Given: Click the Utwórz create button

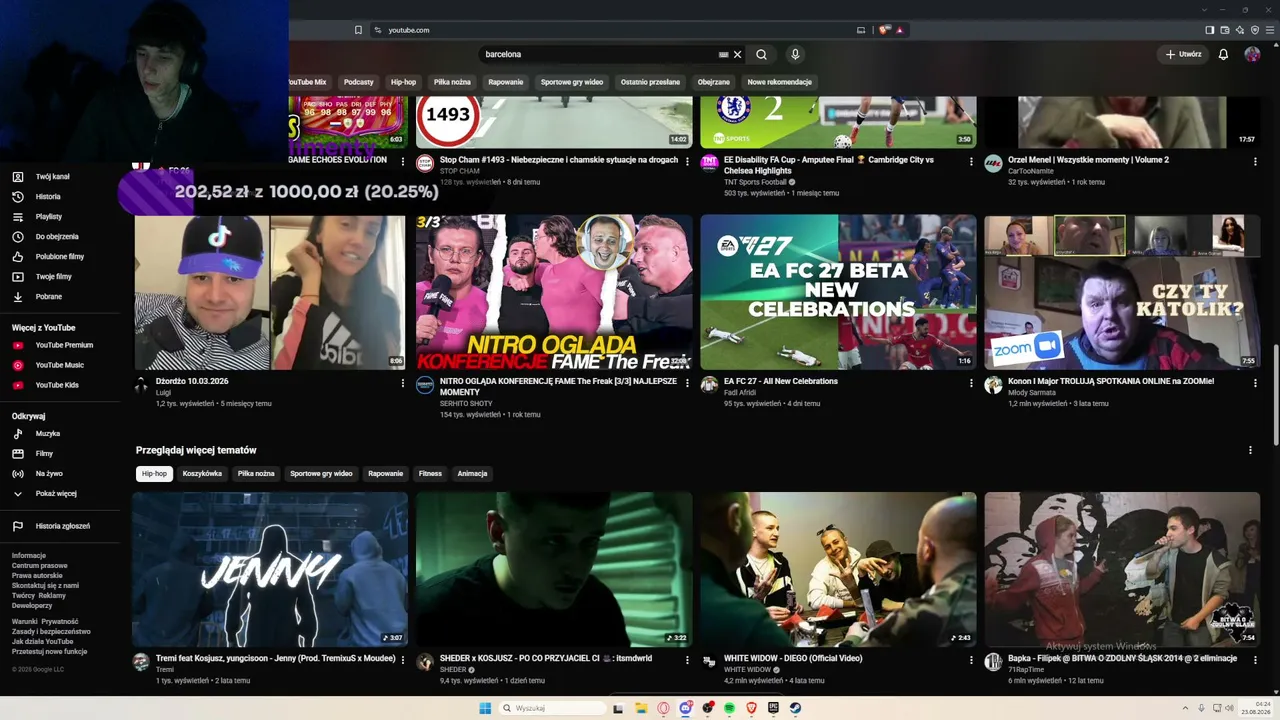Looking at the screenshot, I should click(x=1183, y=54).
